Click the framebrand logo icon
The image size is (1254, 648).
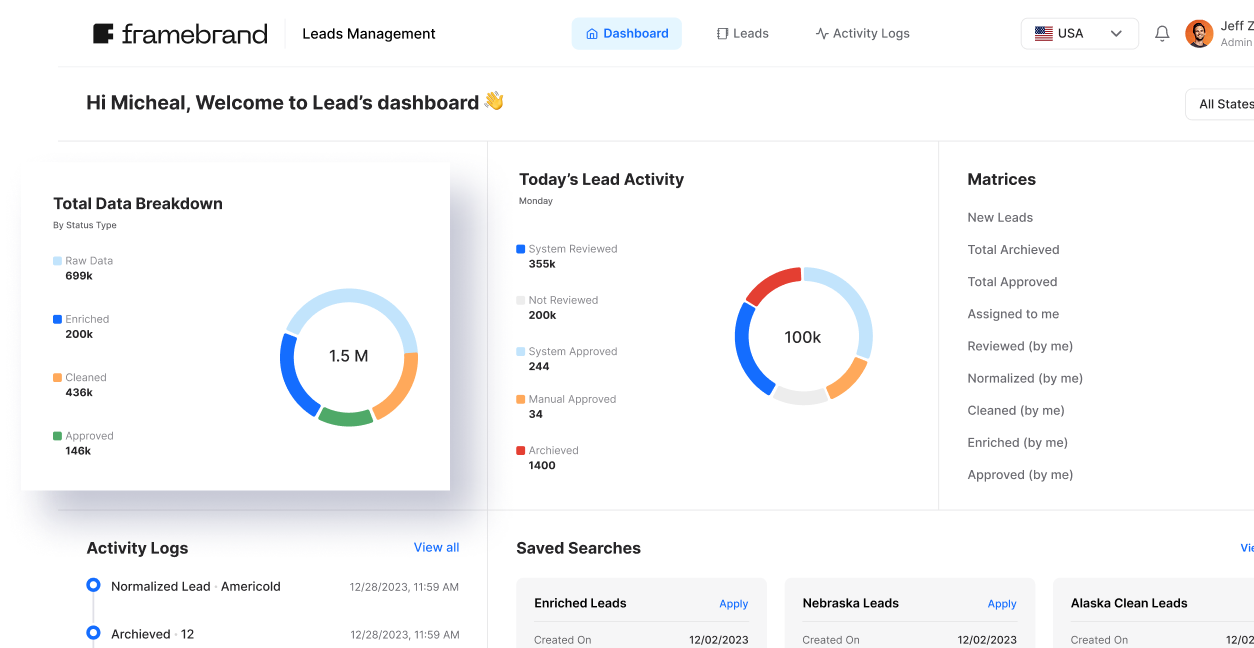click(x=103, y=34)
